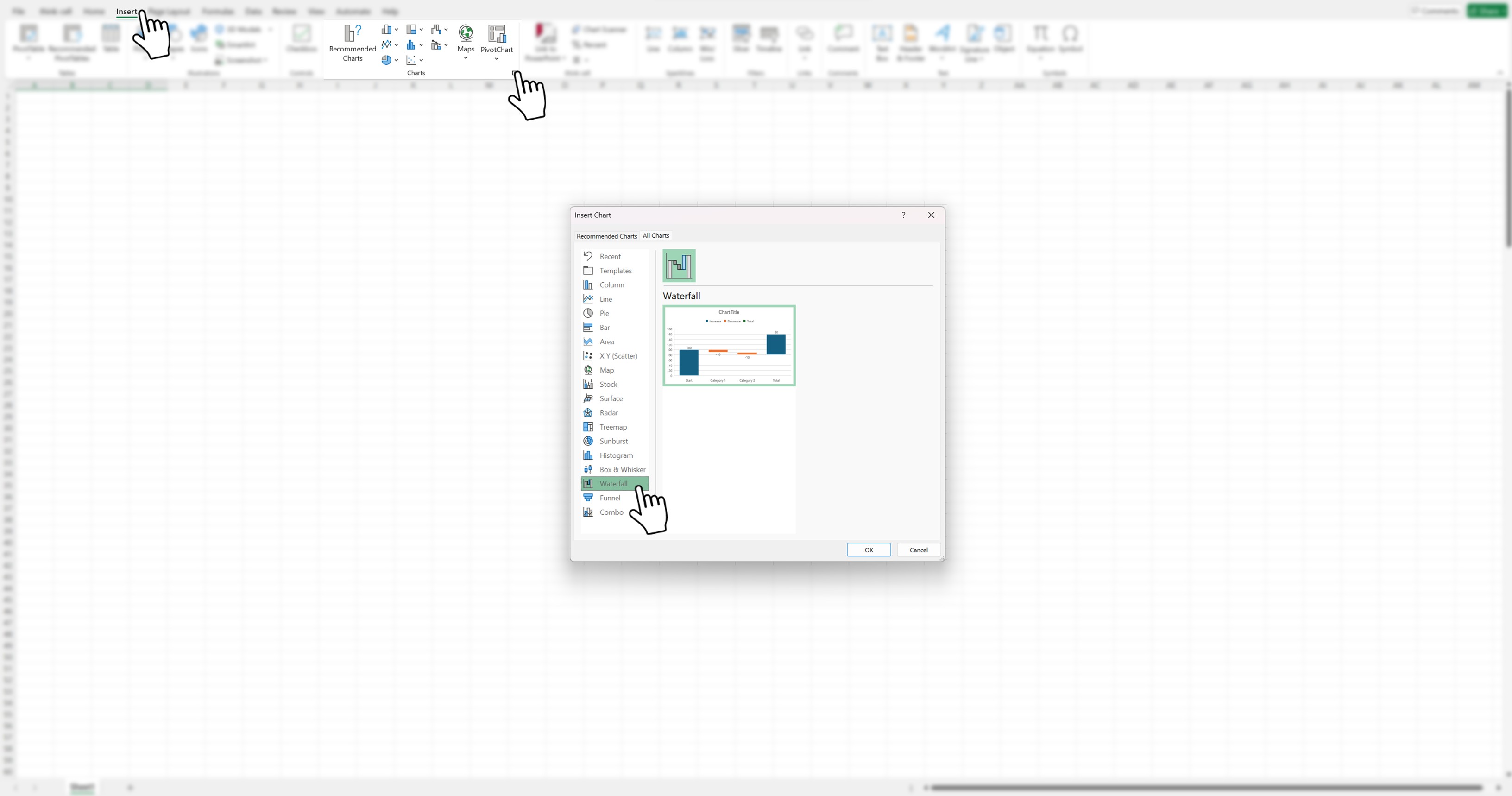Screen dimensions: 1512x796
Task: Select Bar chart type
Action: tap(615, 328)
